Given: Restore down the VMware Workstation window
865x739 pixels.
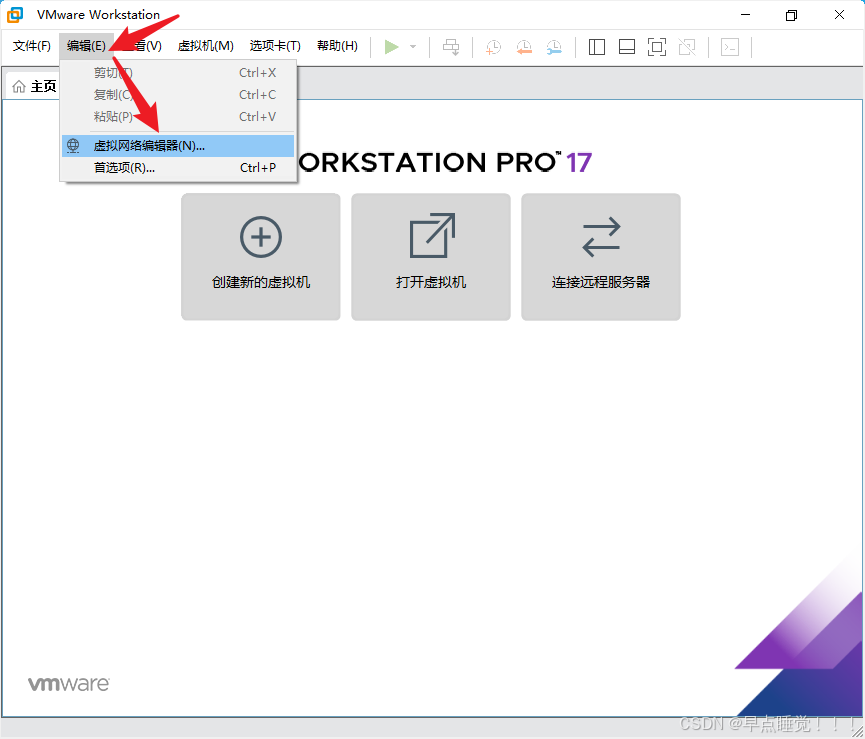Looking at the screenshot, I should point(792,15).
